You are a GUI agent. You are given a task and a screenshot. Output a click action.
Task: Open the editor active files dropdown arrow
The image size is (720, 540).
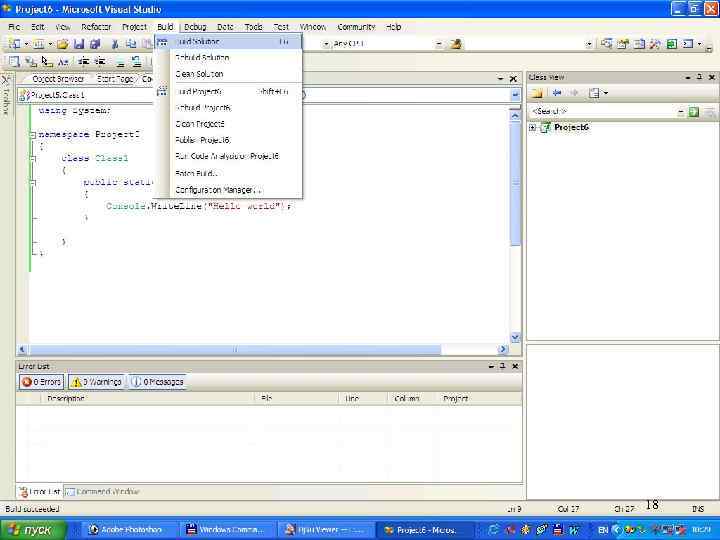click(x=500, y=79)
